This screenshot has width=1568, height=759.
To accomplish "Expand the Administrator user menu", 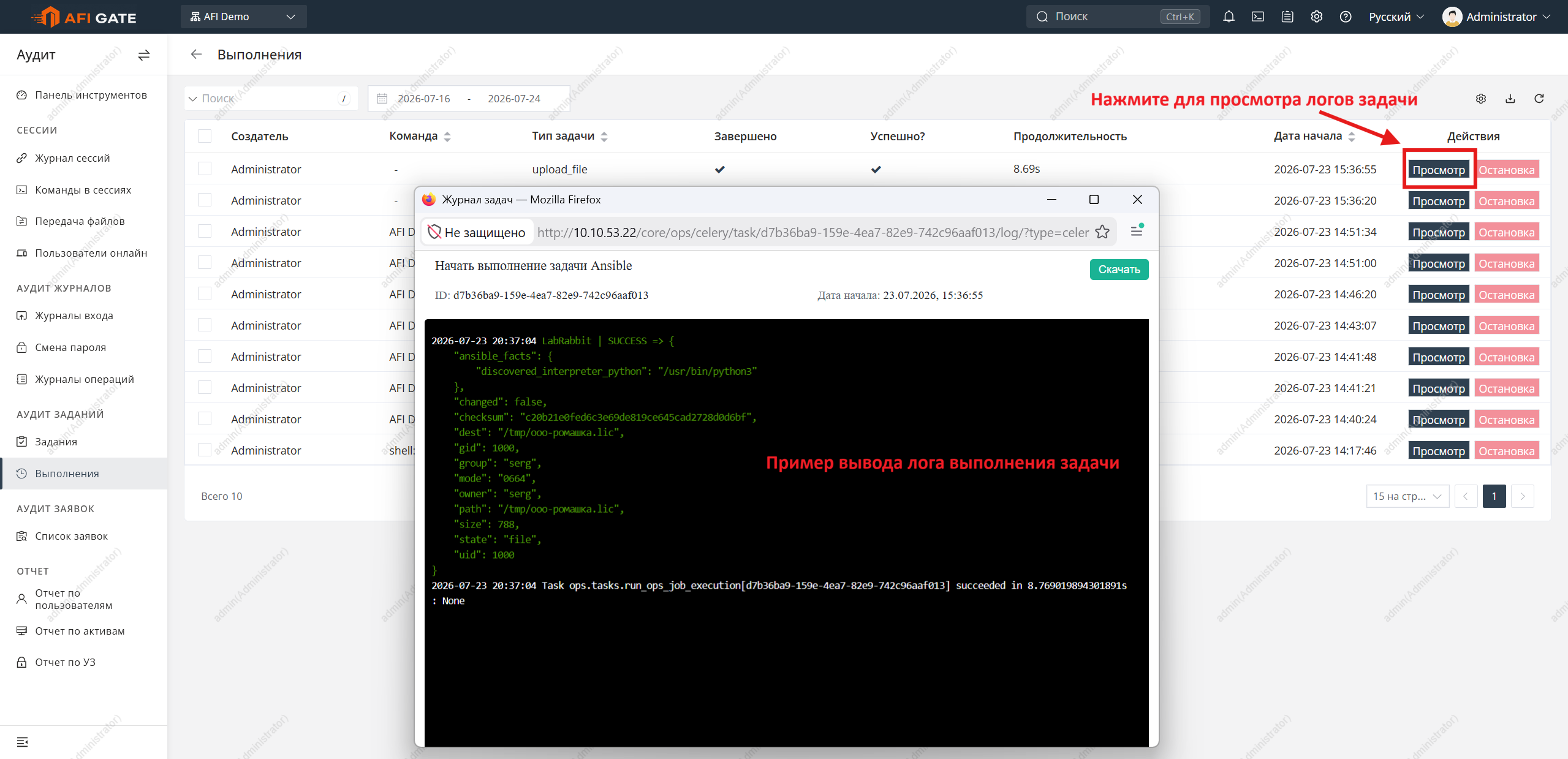I will 1496,17.
